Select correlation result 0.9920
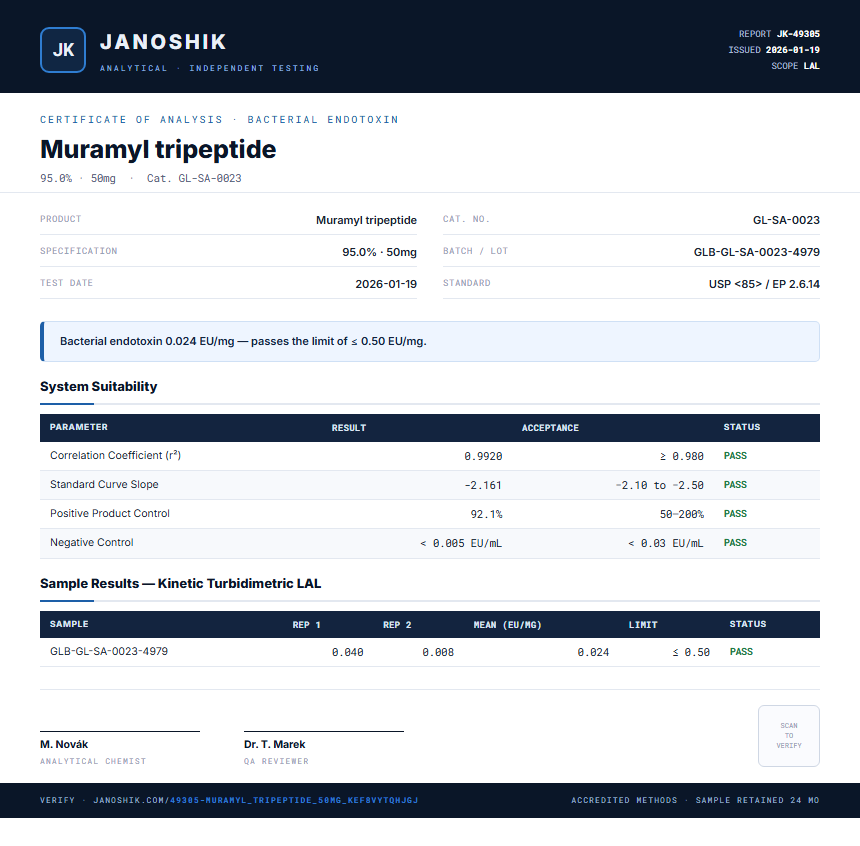Image resolution: width=860 pixels, height=846 pixels. 483,456
